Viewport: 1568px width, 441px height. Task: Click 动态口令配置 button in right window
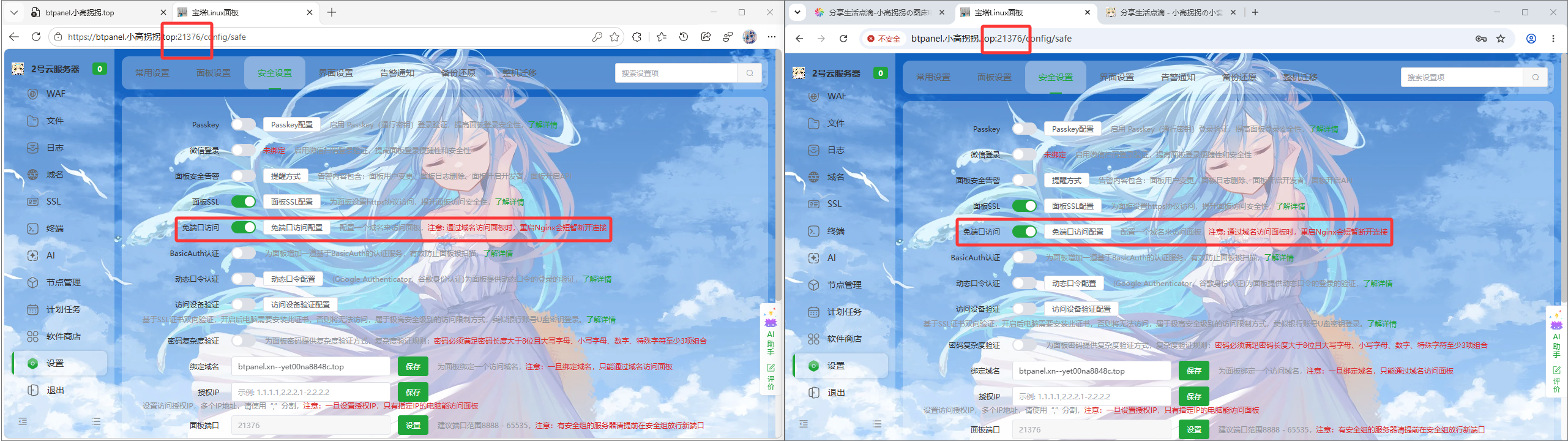(1074, 283)
